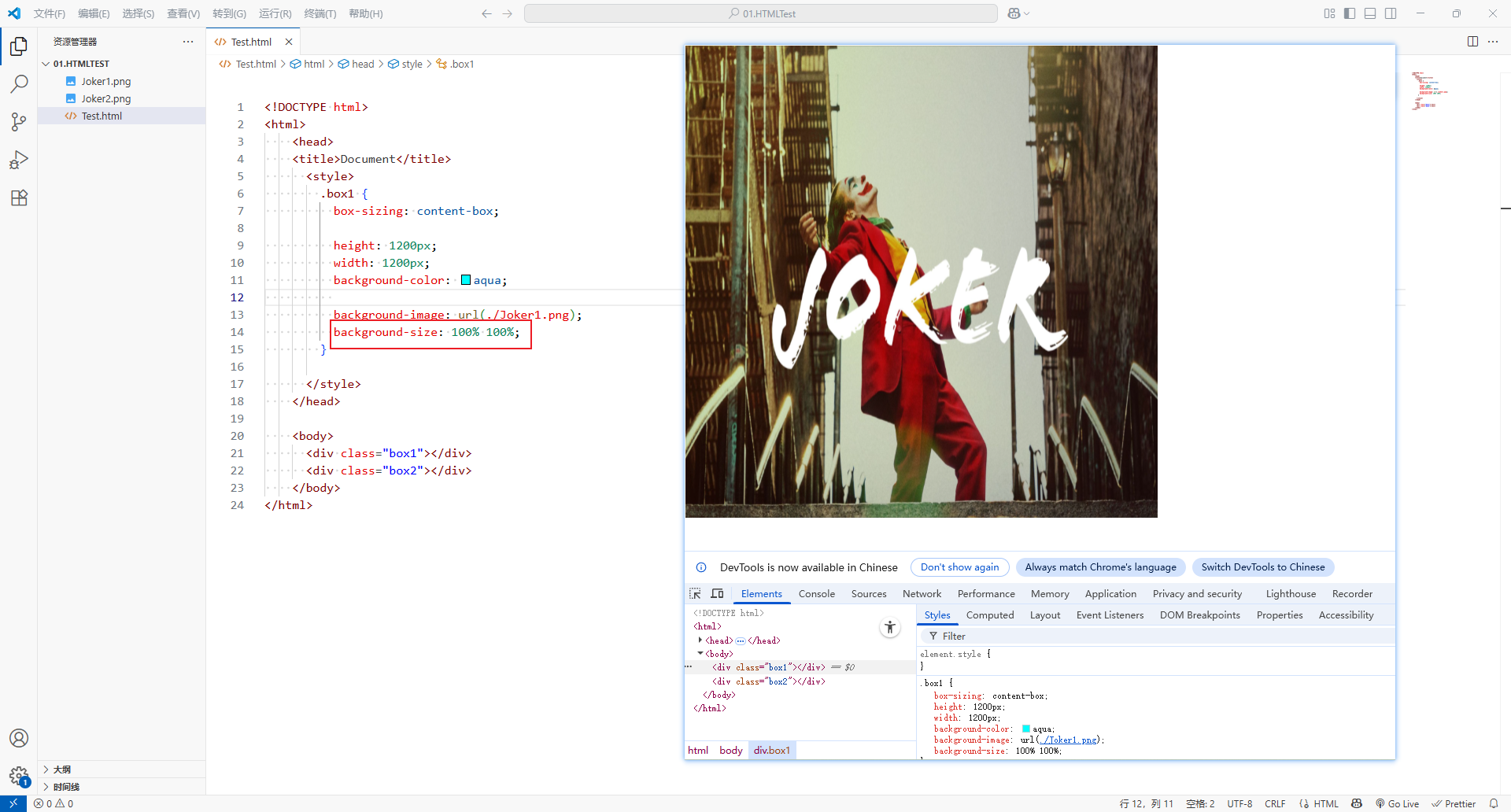Click Prettier in status bar
1511x812 pixels.
pos(1454,803)
